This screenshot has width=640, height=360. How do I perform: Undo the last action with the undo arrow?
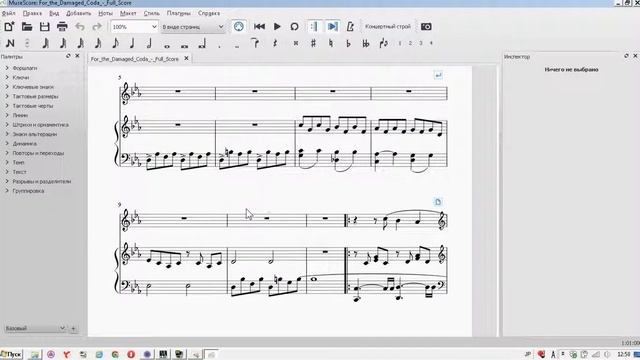80,27
